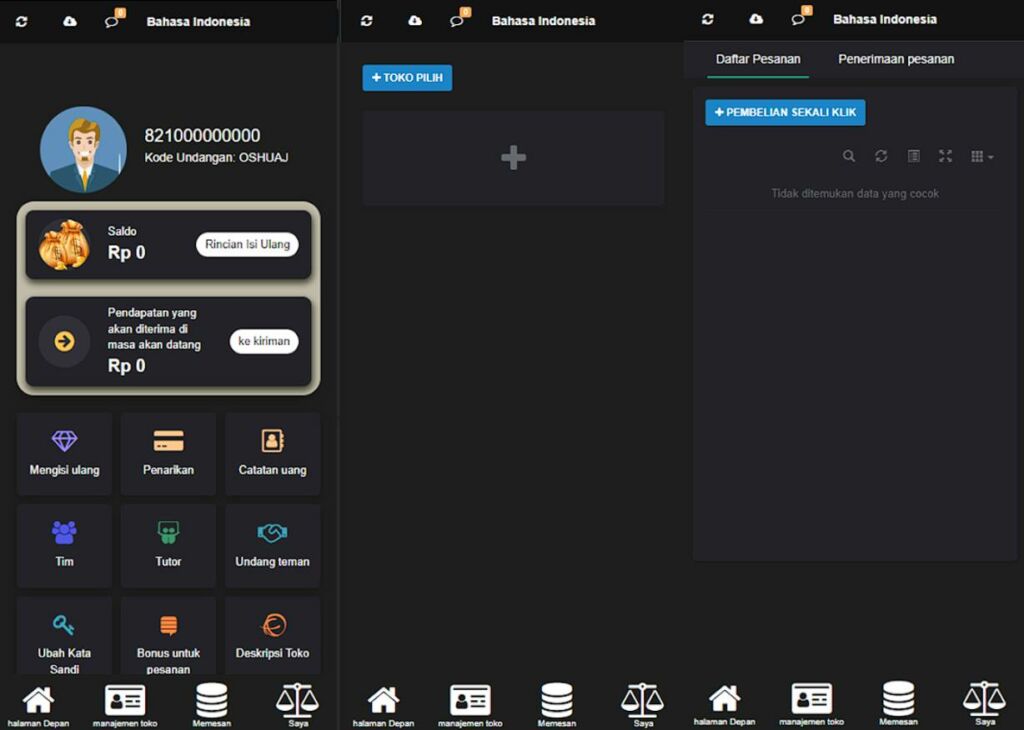Click the user avatar picture
The width and height of the screenshot is (1024, 730).
83,150
